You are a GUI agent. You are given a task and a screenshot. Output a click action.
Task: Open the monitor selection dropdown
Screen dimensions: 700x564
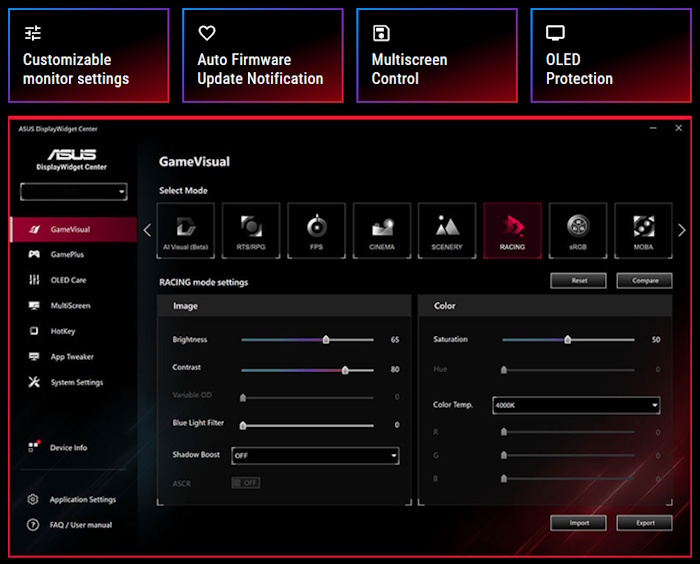(74, 192)
